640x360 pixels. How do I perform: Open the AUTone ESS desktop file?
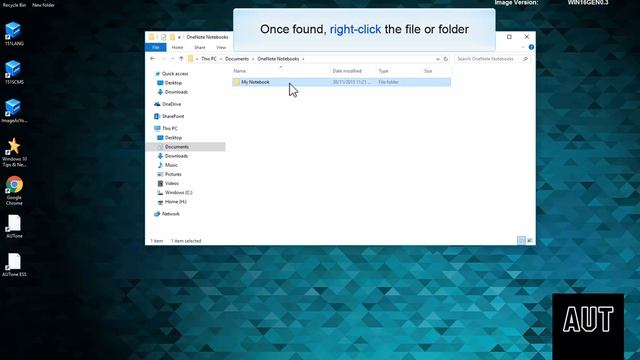click(14, 264)
